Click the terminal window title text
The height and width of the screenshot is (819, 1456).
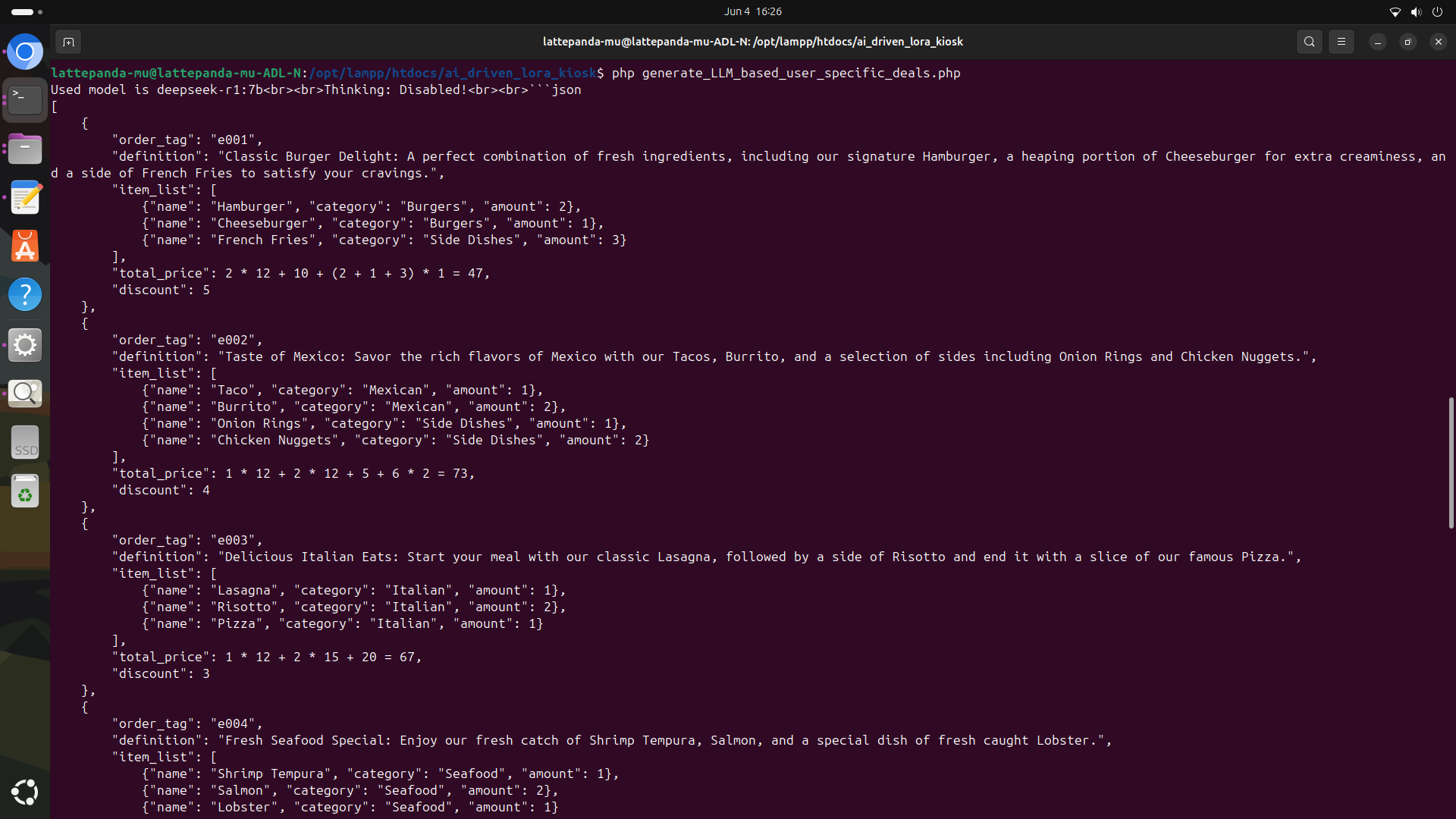(752, 42)
